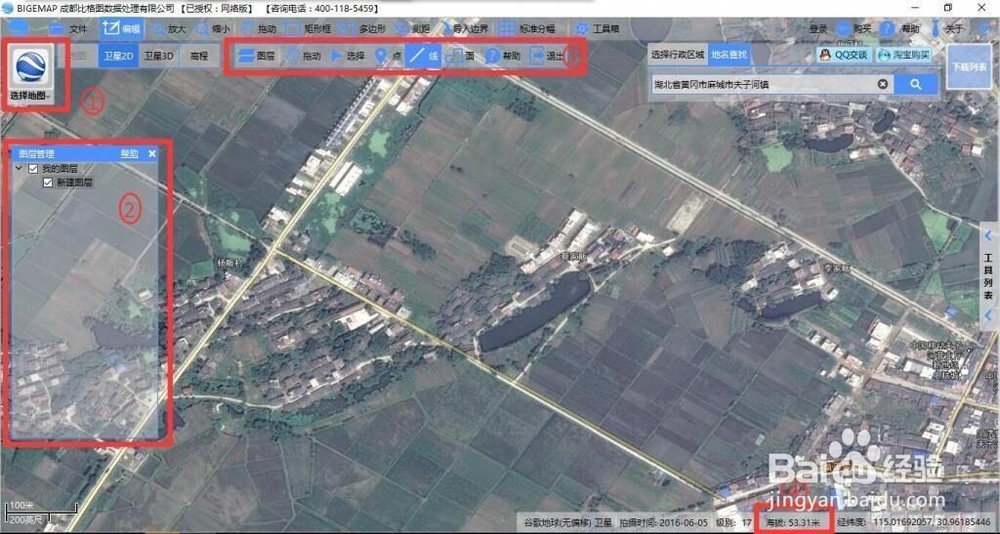
Task: Select the 矩形框 rectangle selection tool
Action: click(x=308, y=29)
